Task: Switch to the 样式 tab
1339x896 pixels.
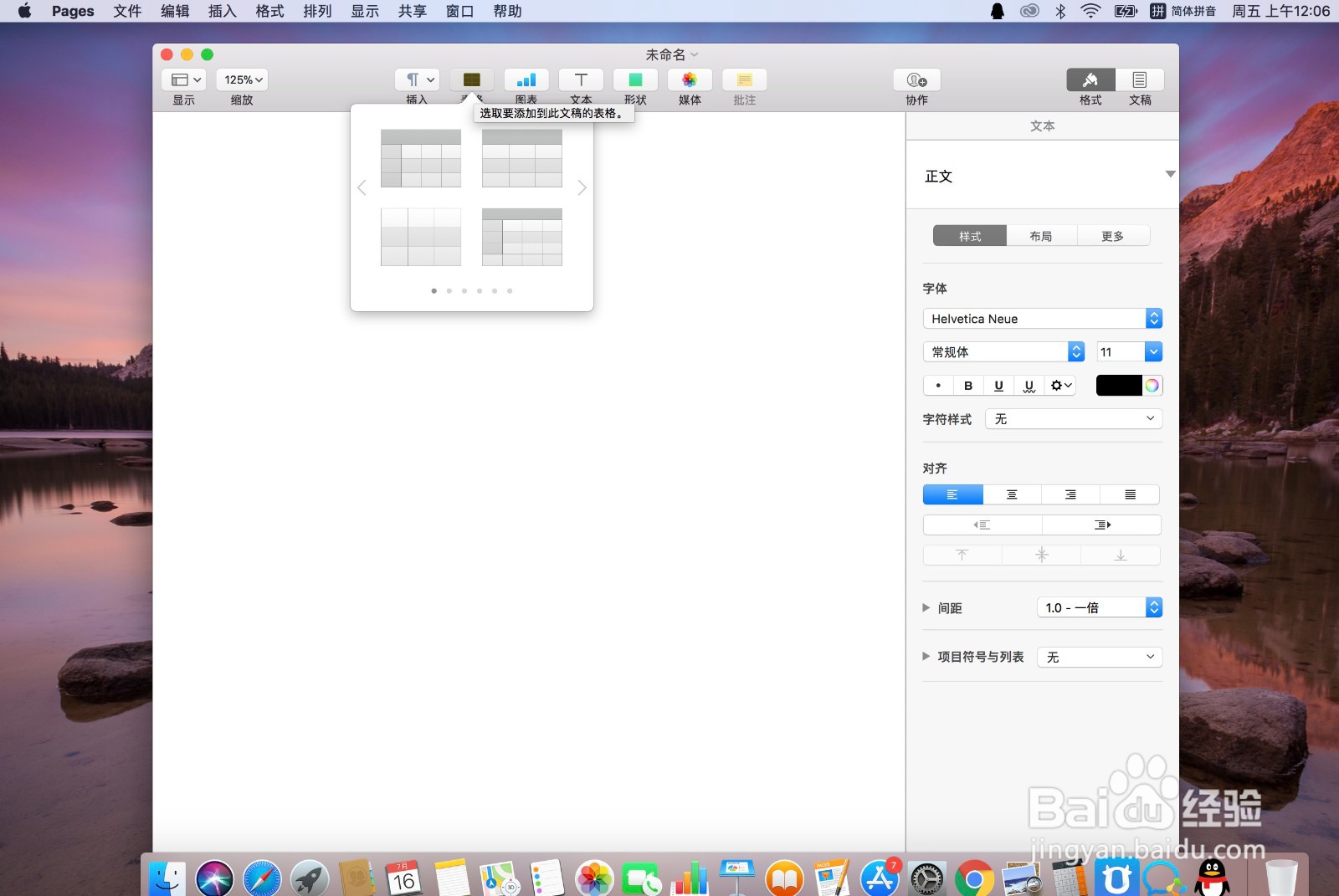Action: [970, 236]
